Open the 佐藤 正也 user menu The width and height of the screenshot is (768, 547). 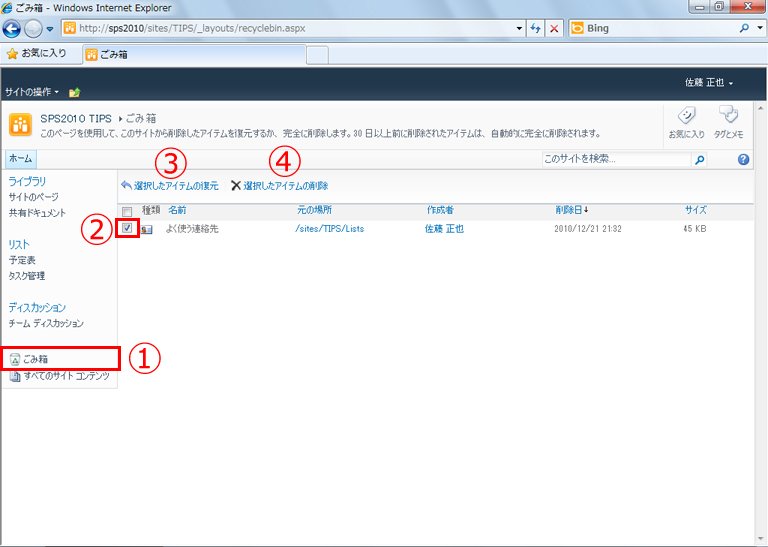709,83
